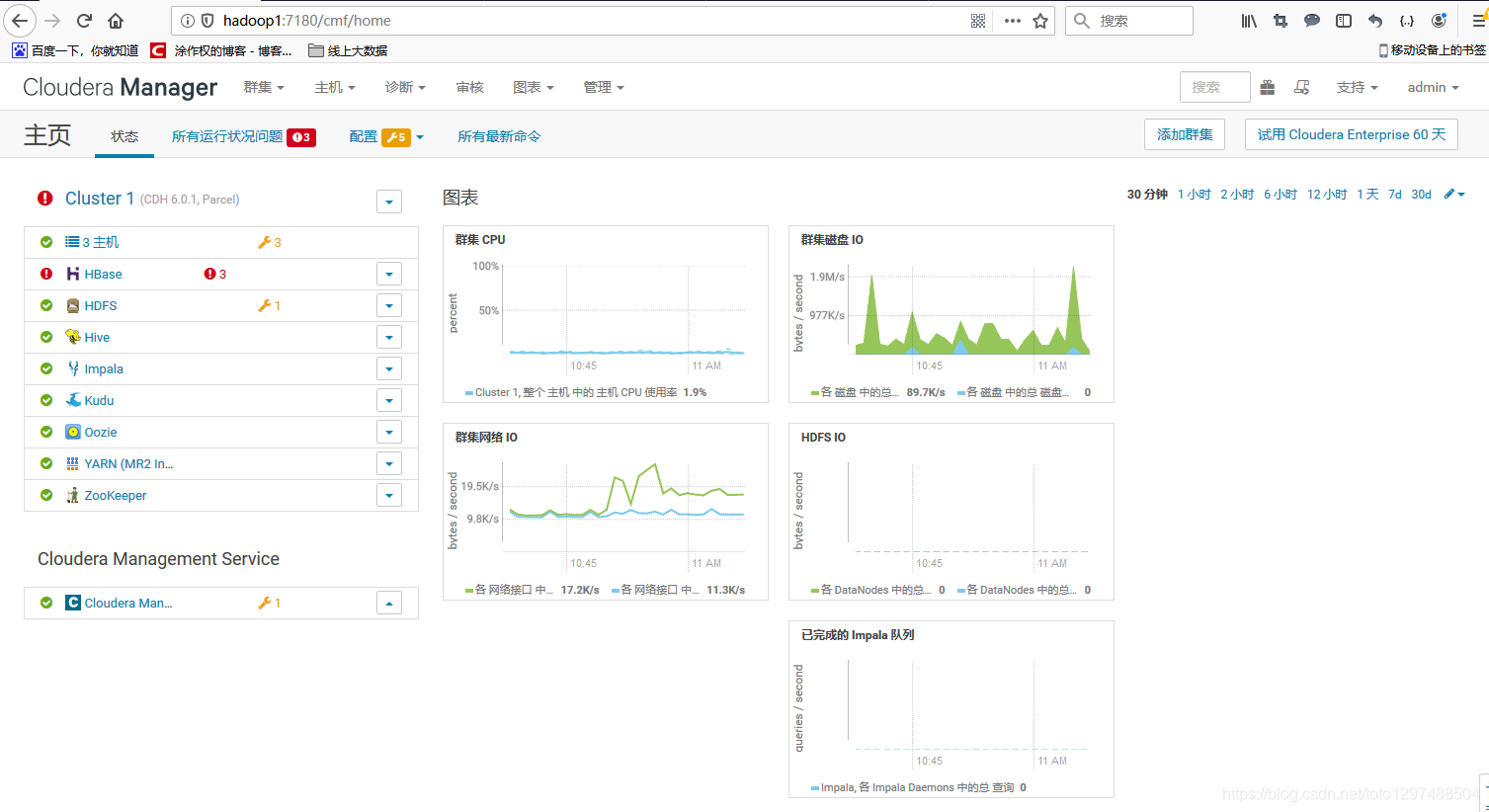Open the HBase actions dropdown arrow

tap(389, 275)
